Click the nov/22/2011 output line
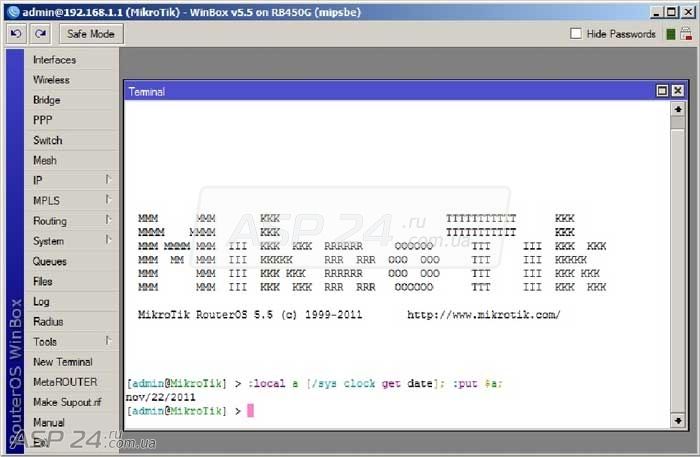Image resolution: width=700 pixels, height=457 pixels. (x=161, y=397)
